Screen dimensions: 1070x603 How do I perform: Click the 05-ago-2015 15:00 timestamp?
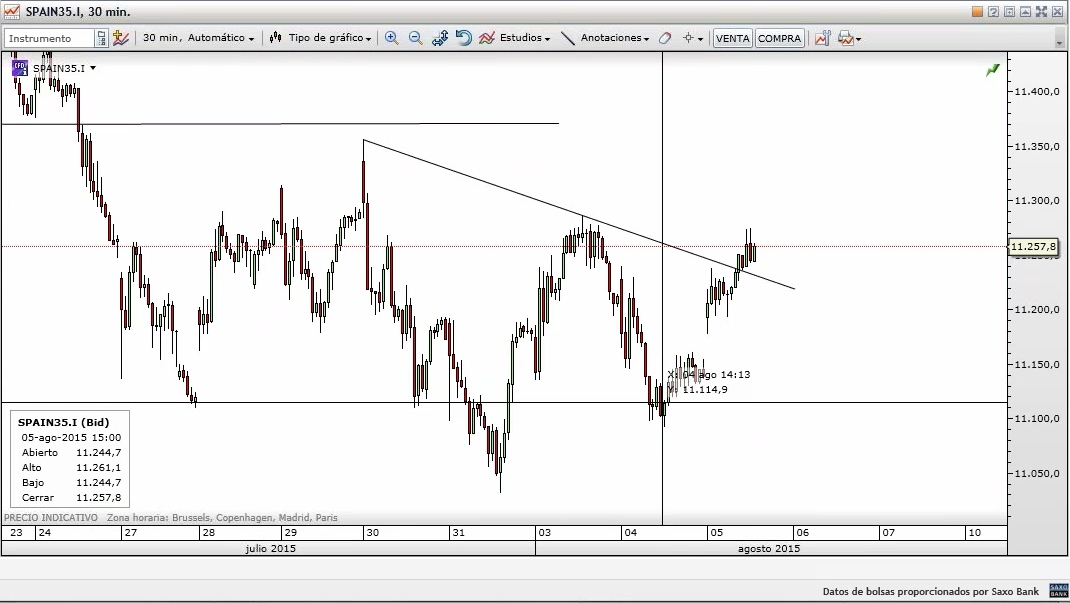[71, 437]
